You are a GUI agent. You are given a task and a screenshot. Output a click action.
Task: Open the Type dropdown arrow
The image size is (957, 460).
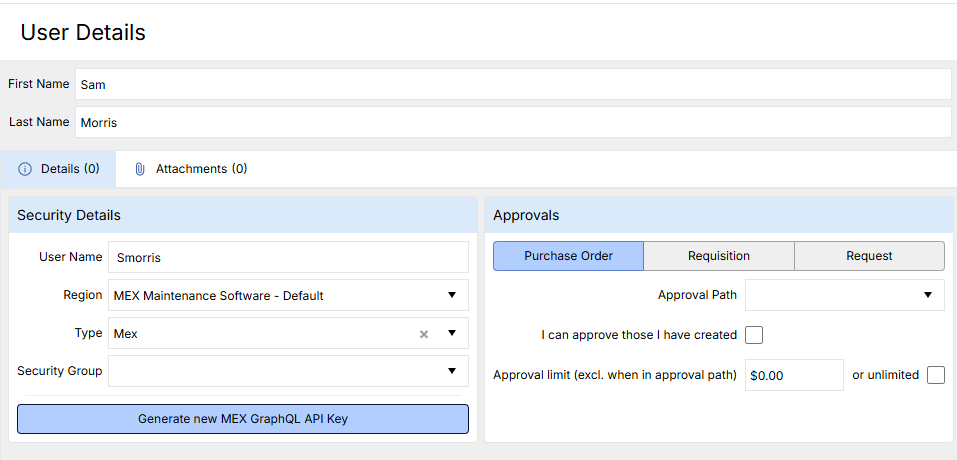(451, 333)
